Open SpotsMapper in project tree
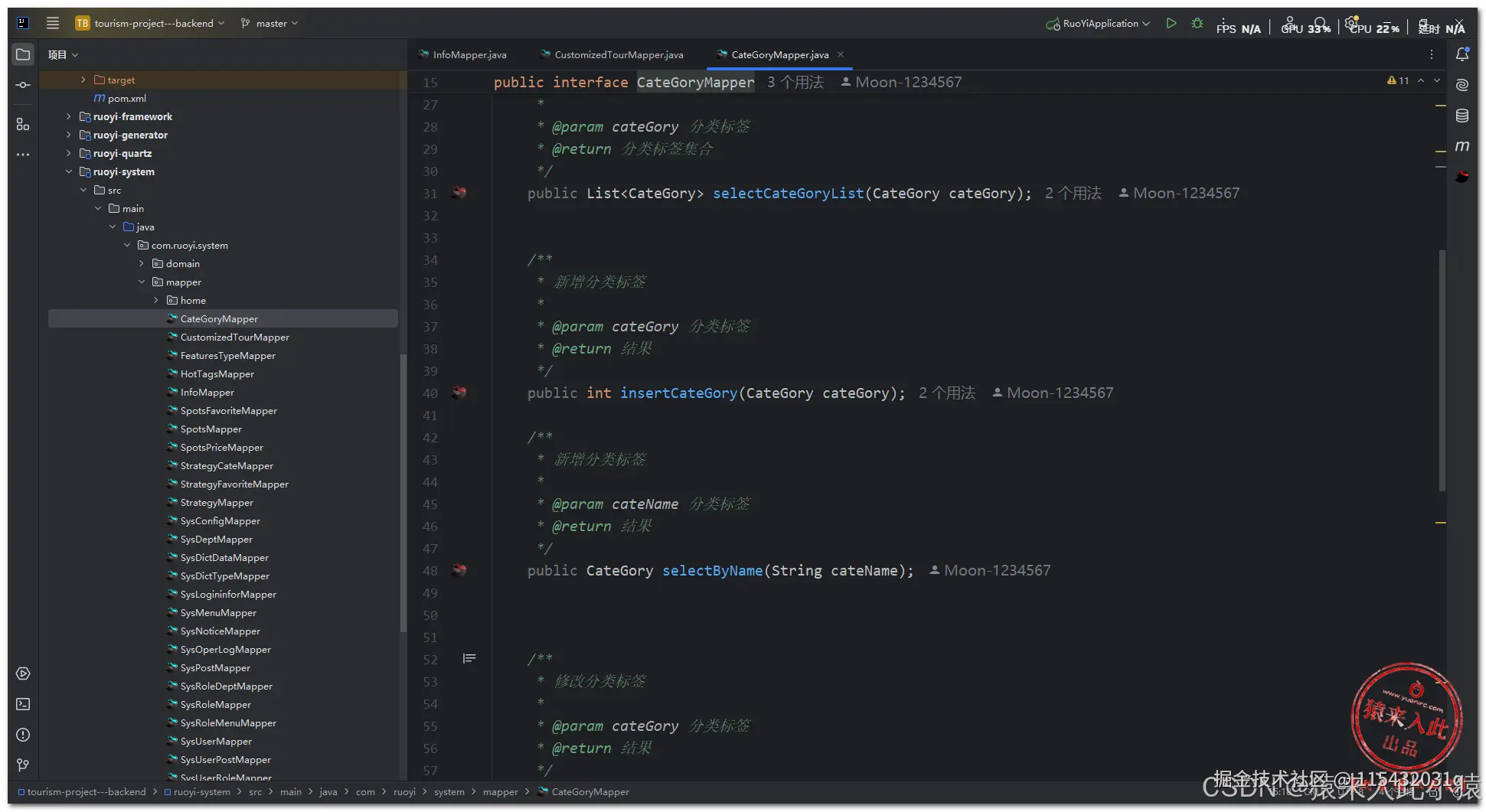Screen dimensions: 1486x812 tap(211, 429)
